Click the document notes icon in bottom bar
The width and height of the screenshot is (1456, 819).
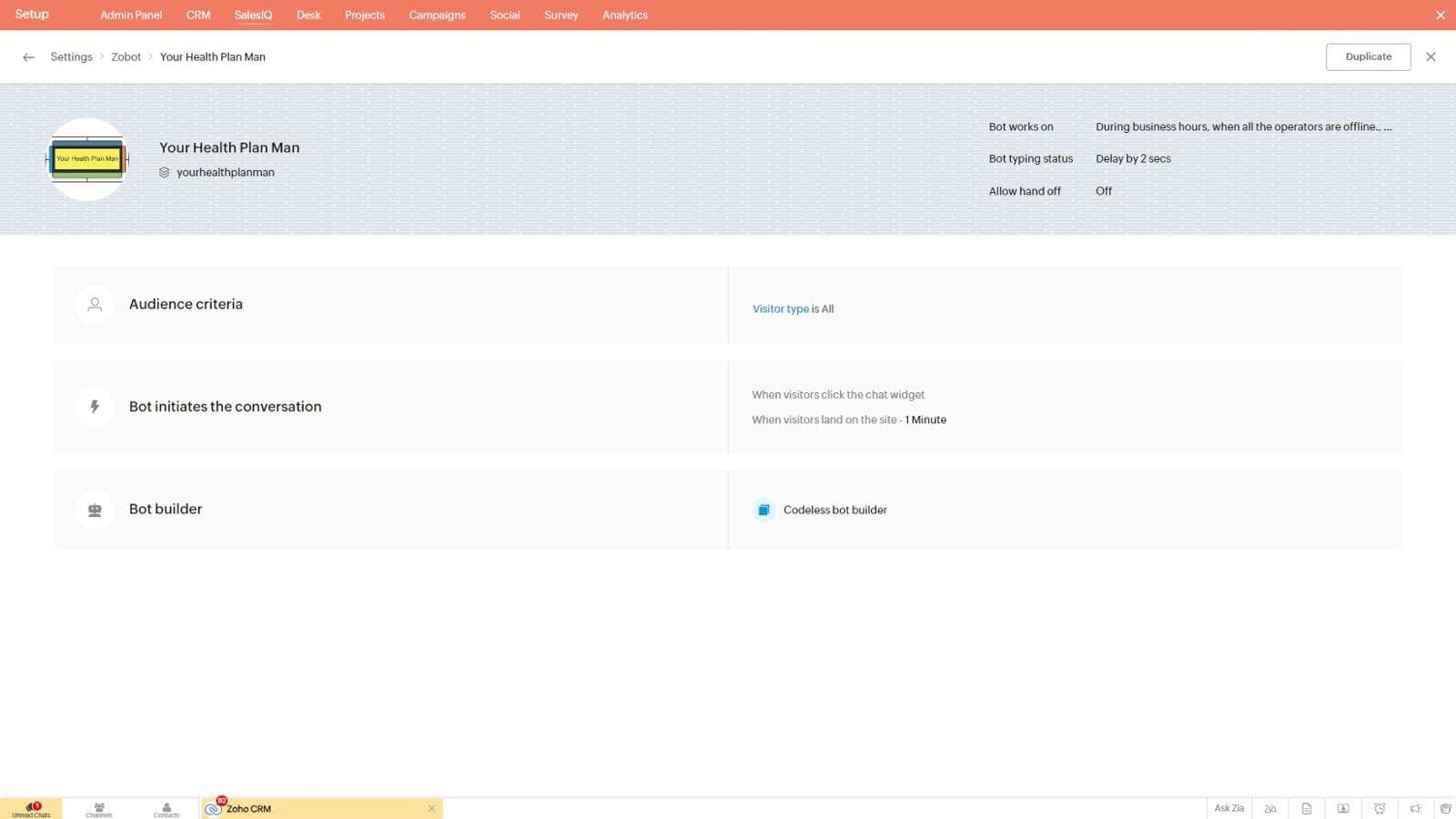click(x=1307, y=809)
